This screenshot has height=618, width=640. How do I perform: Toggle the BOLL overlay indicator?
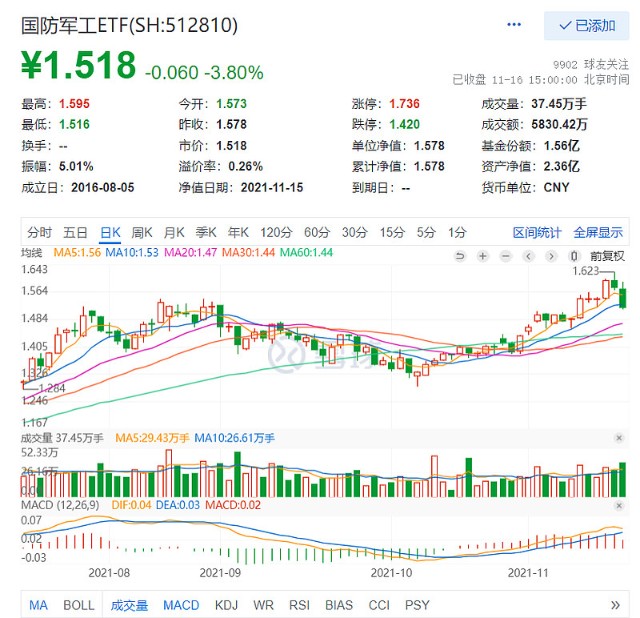(79, 605)
